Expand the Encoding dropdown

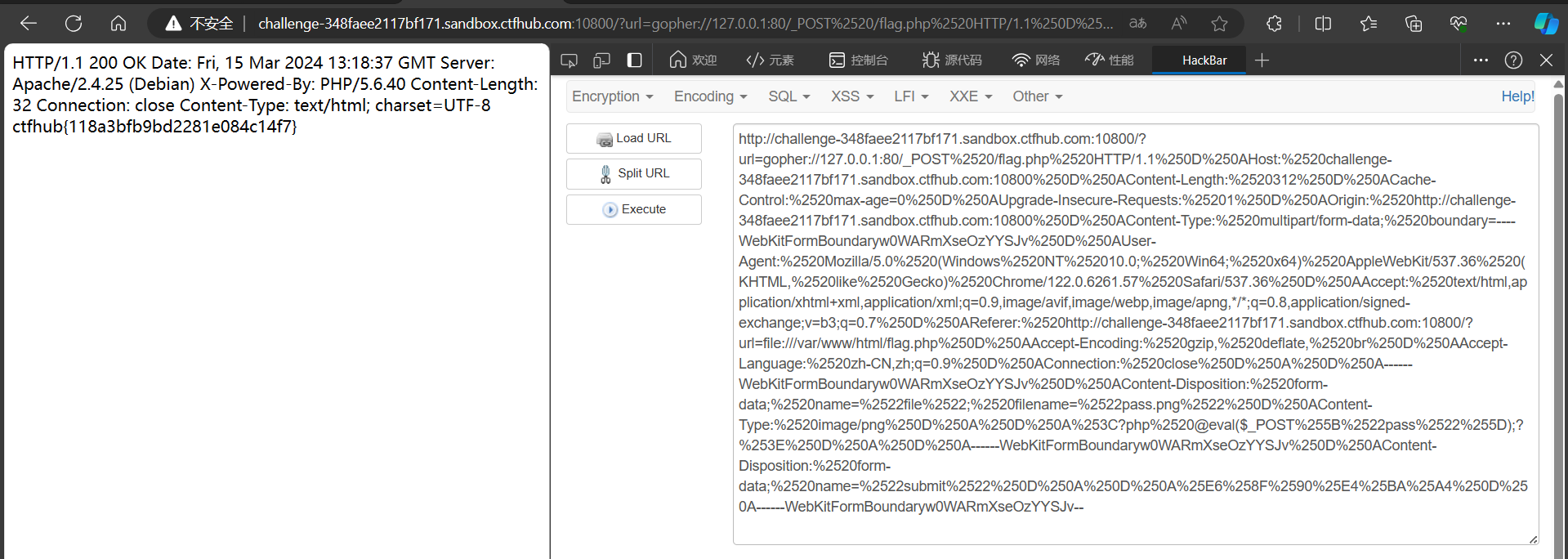coord(710,96)
